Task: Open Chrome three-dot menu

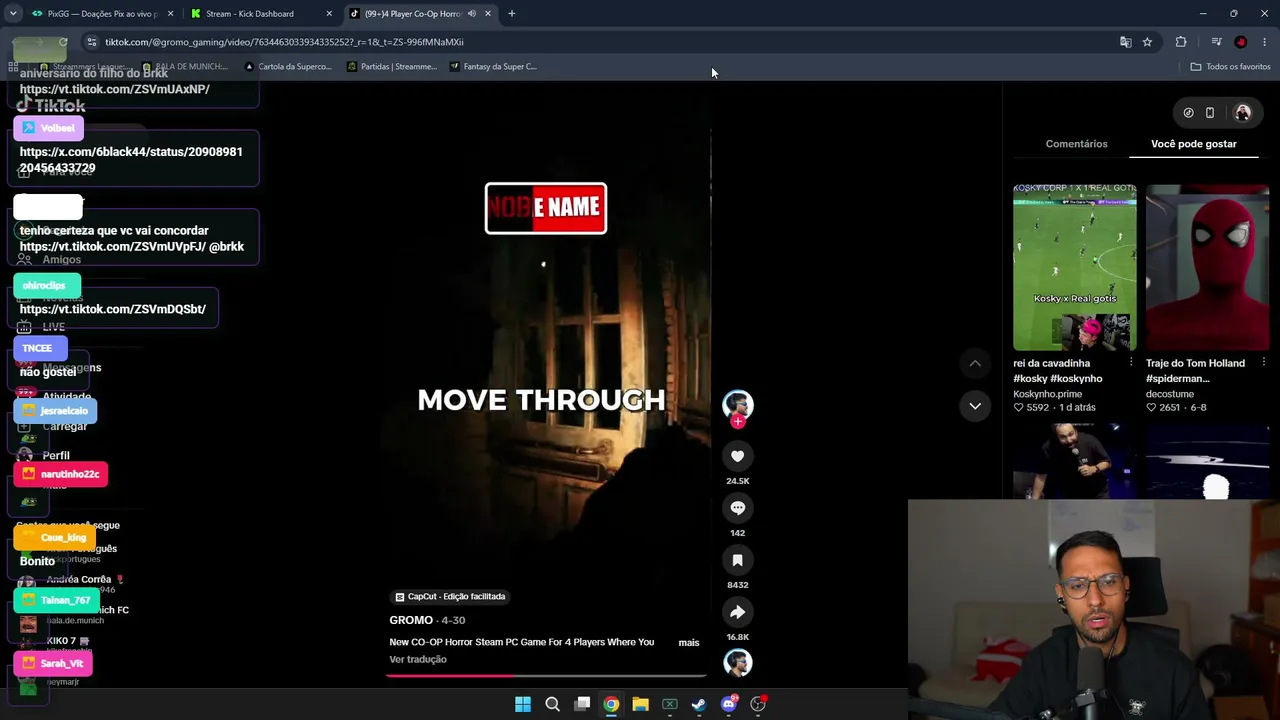Action: click(x=1265, y=42)
